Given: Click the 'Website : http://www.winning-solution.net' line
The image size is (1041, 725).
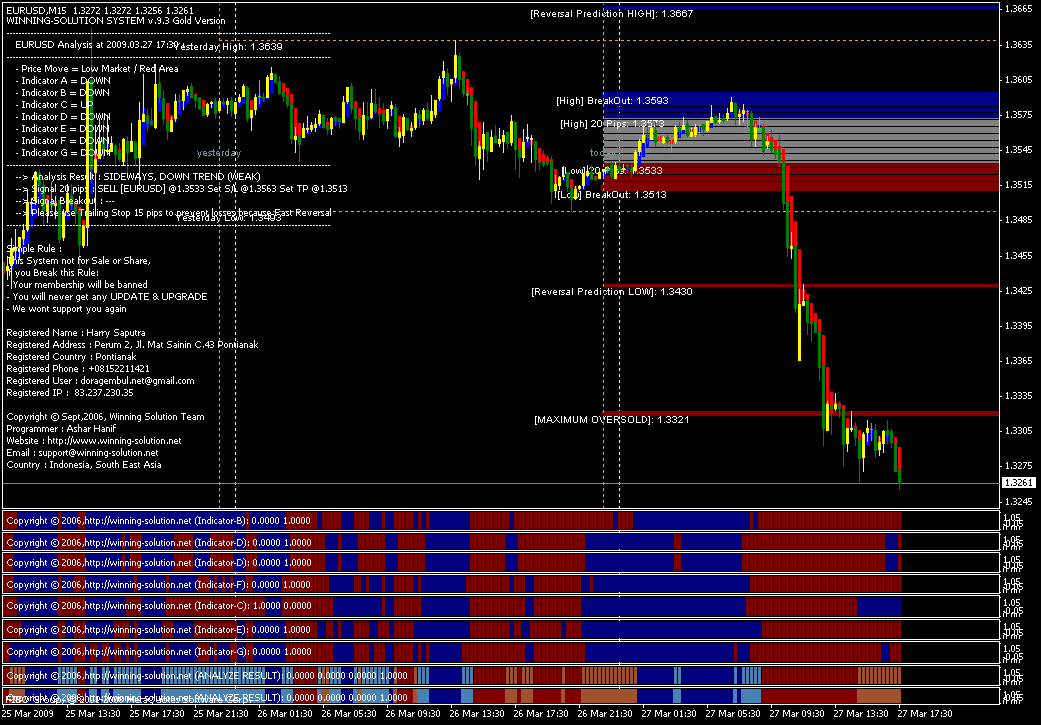Looking at the screenshot, I should pyautogui.click(x=94, y=440).
